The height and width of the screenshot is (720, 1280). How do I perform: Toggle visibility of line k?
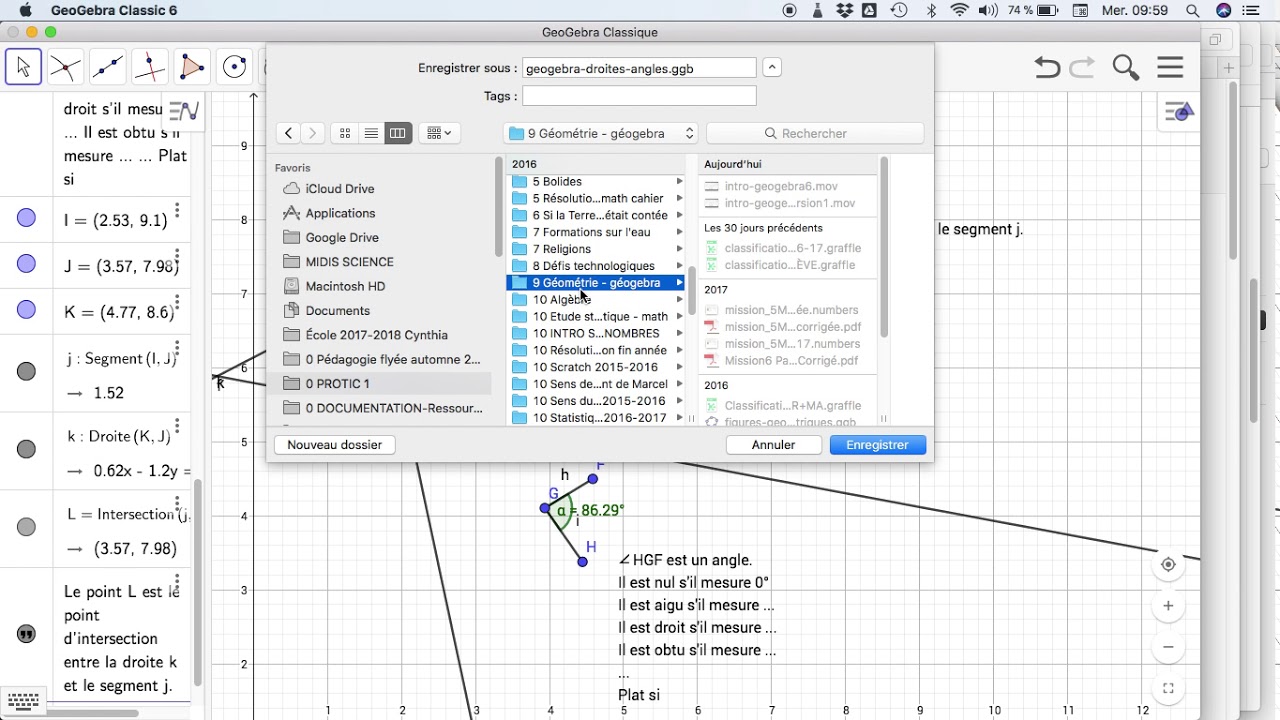click(x=27, y=449)
